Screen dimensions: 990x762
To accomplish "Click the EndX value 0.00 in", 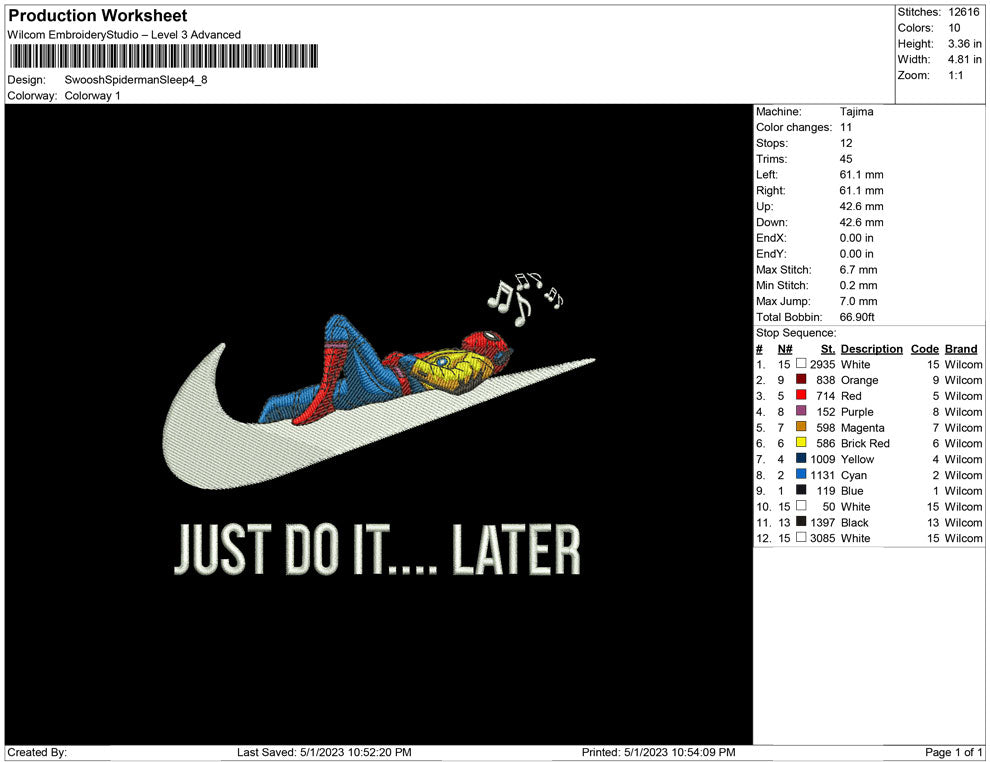I will [857, 237].
